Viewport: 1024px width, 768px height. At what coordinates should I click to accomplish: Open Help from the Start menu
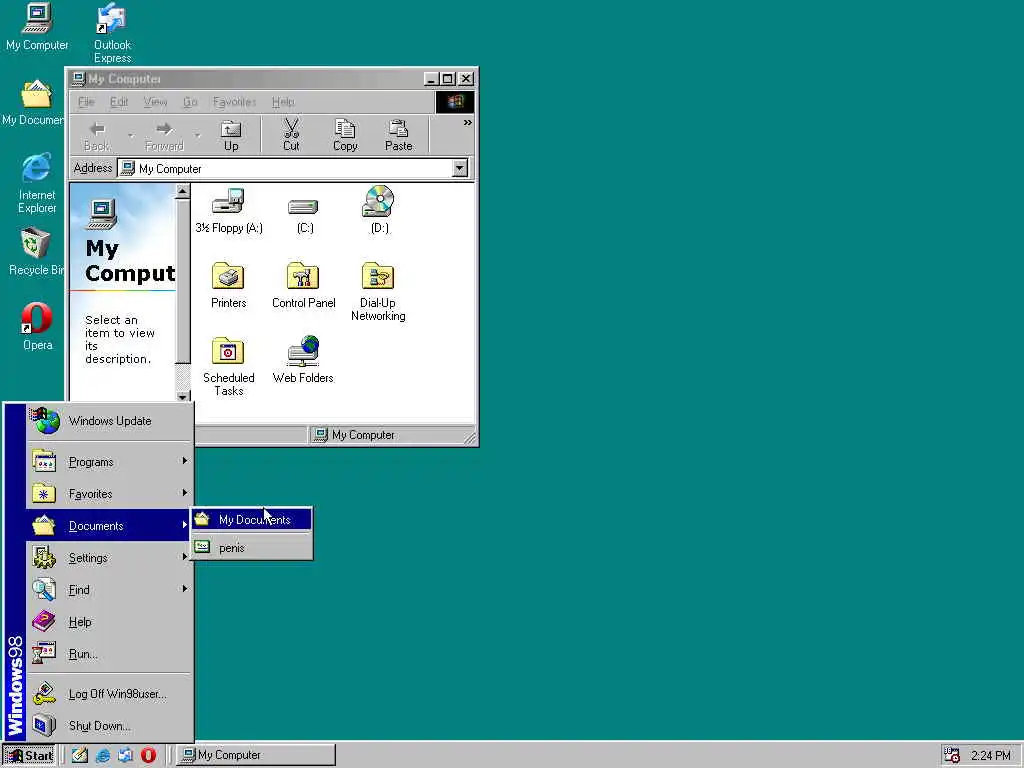[x=110, y=622]
